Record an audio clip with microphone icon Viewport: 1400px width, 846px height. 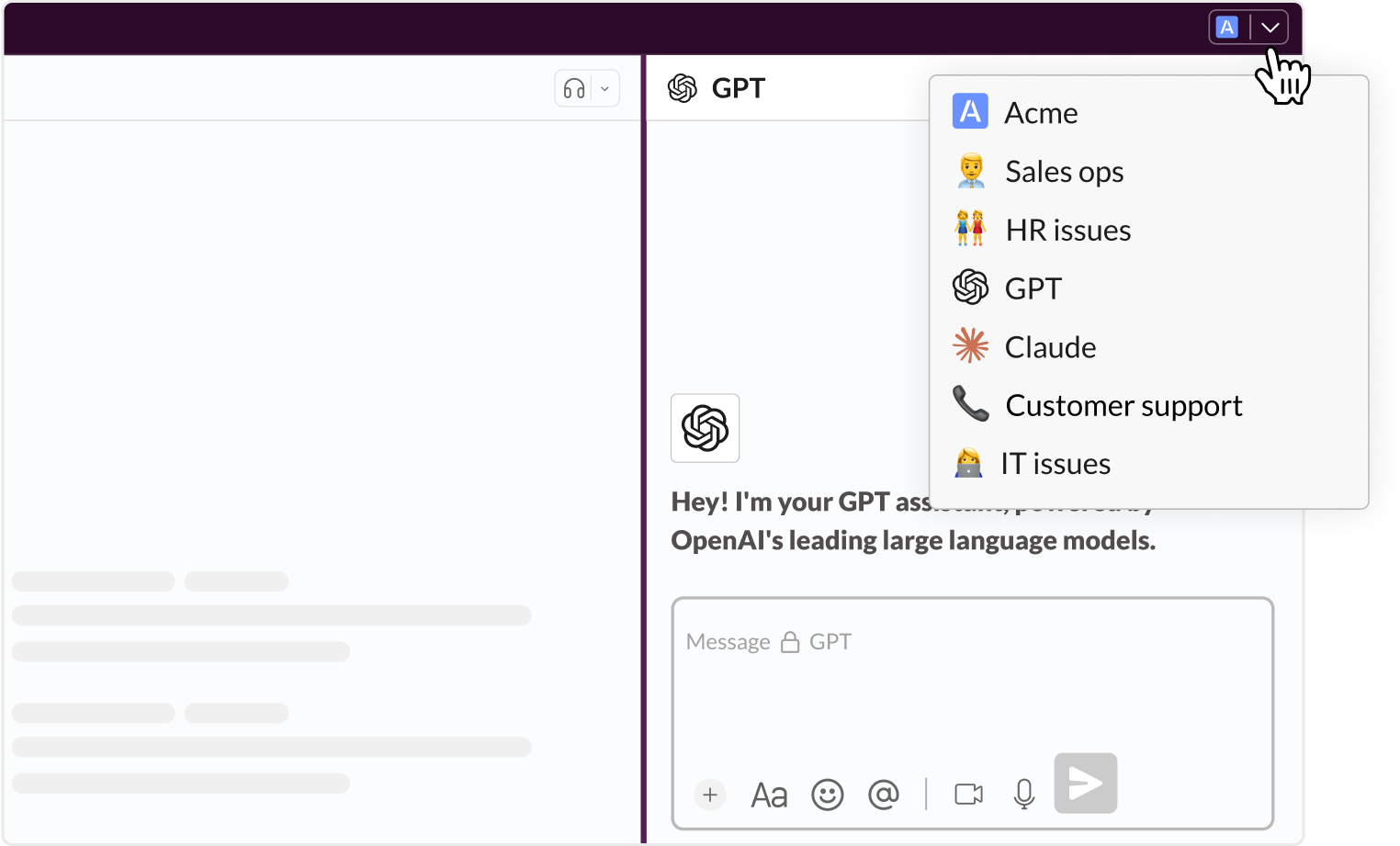tap(1024, 795)
